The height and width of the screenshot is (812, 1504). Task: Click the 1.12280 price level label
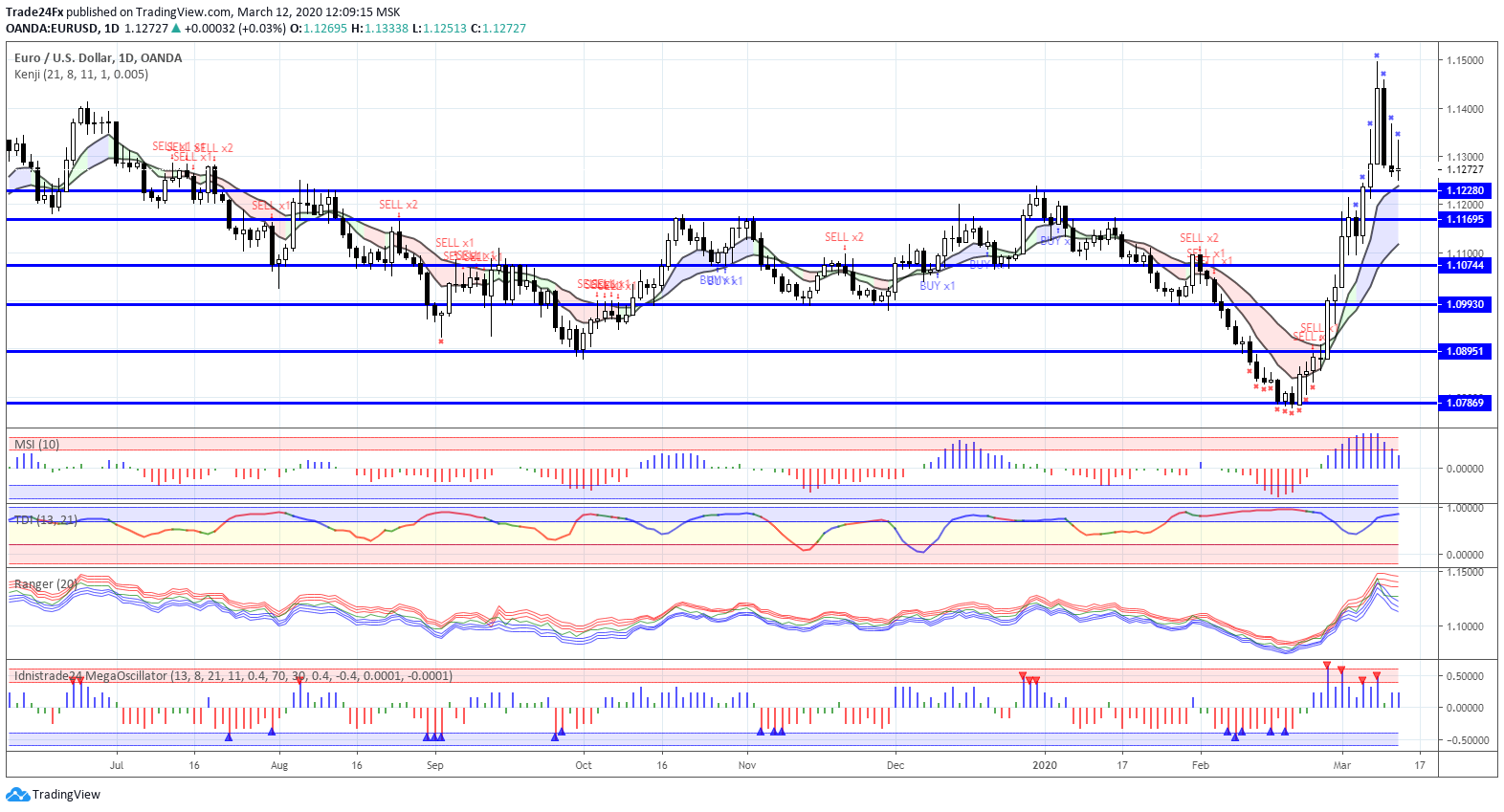pyautogui.click(x=1464, y=191)
